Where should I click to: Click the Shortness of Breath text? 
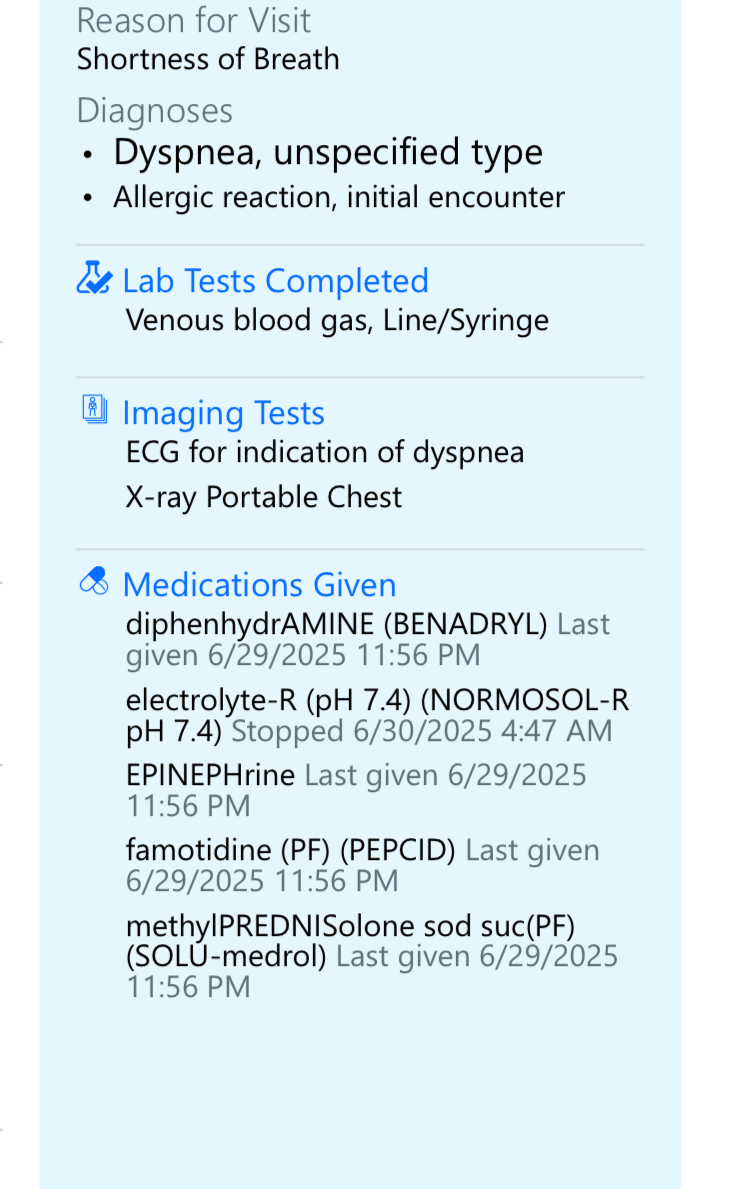[x=208, y=60]
